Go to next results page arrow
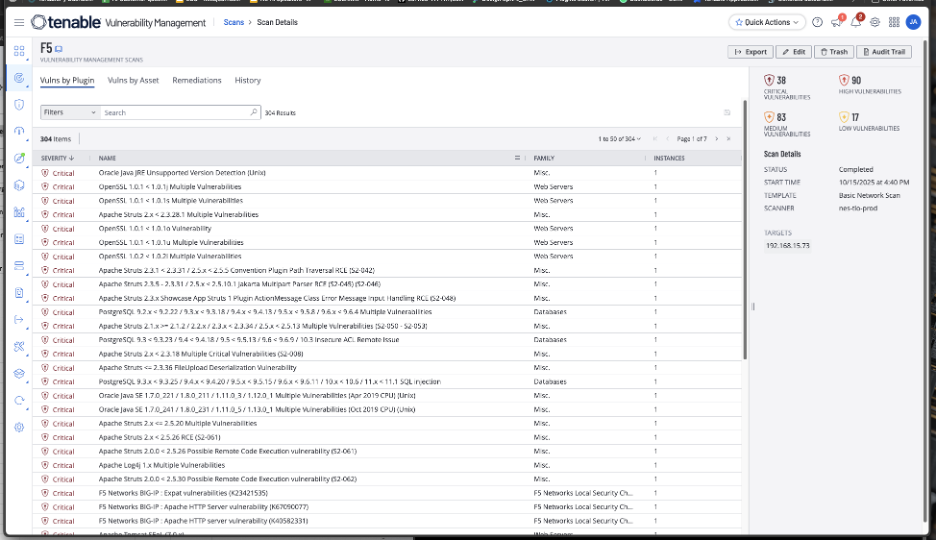The image size is (936, 540). click(716, 139)
